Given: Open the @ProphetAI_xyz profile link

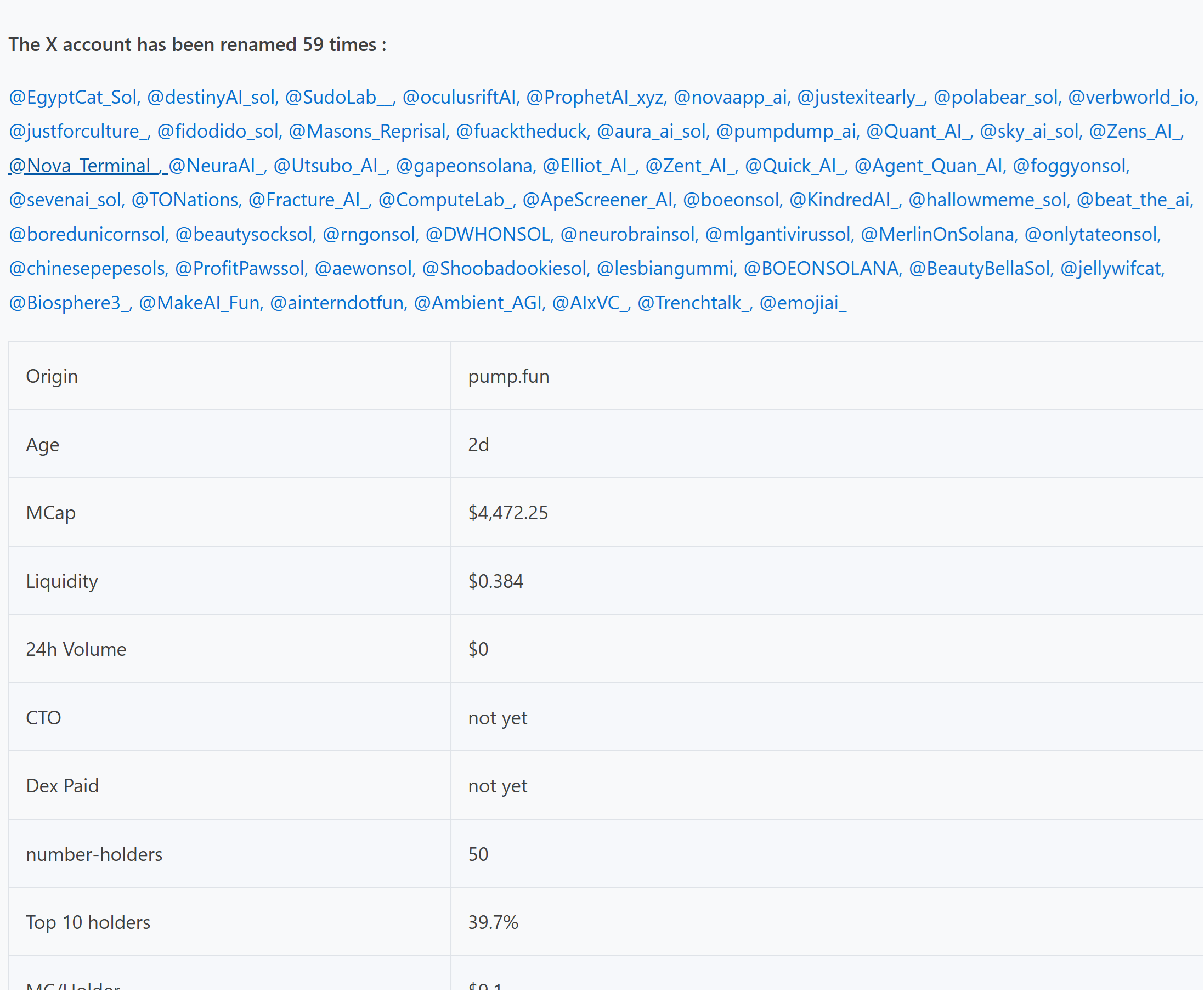Looking at the screenshot, I should pyautogui.click(x=594, y=97).
